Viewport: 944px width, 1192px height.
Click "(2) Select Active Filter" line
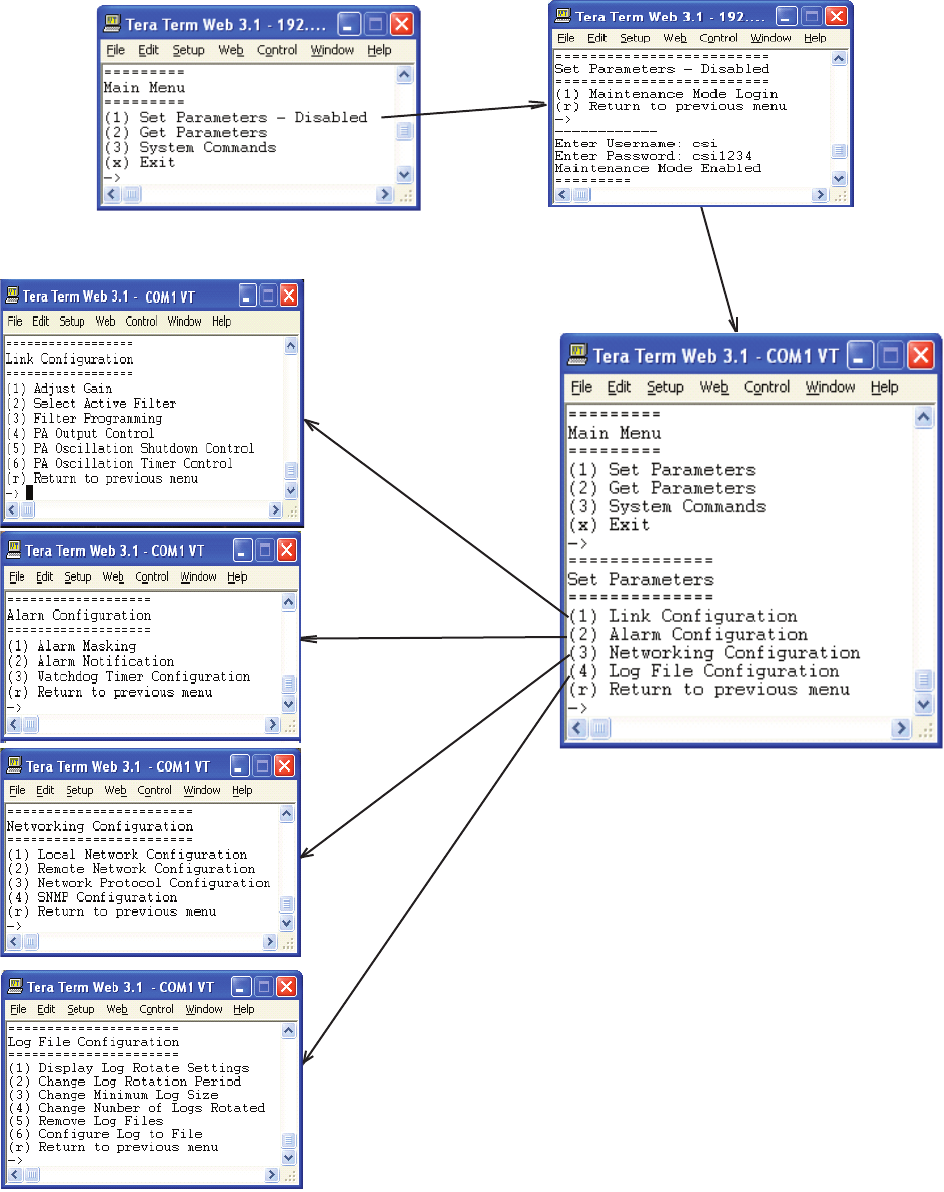[92, 404]
